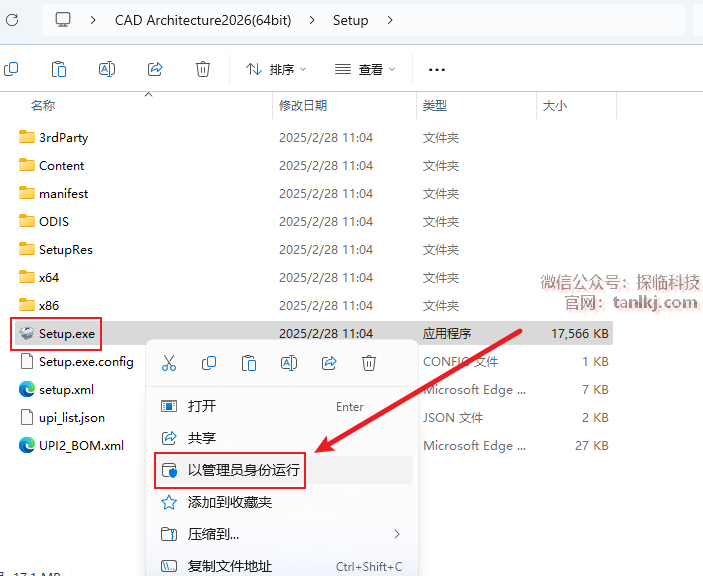703x576 pixels.
Task: Click the This PC monitor icon
Action: pyautogui.click(x=63, y=20)
